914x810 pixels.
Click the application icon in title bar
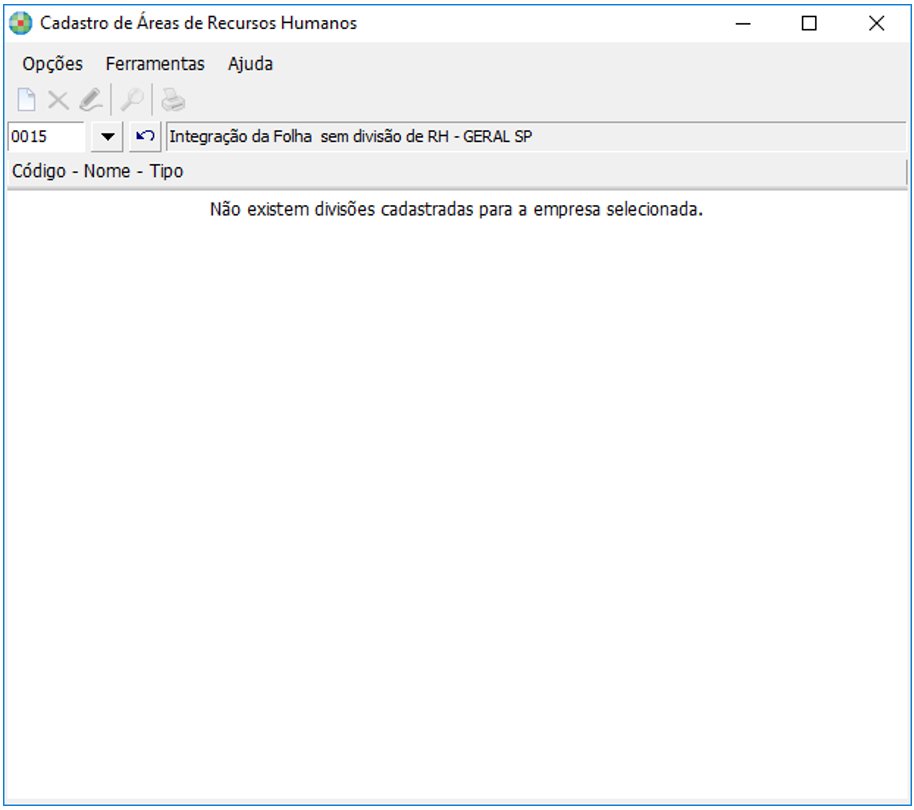pyautogui.click(x=20, y=23)
